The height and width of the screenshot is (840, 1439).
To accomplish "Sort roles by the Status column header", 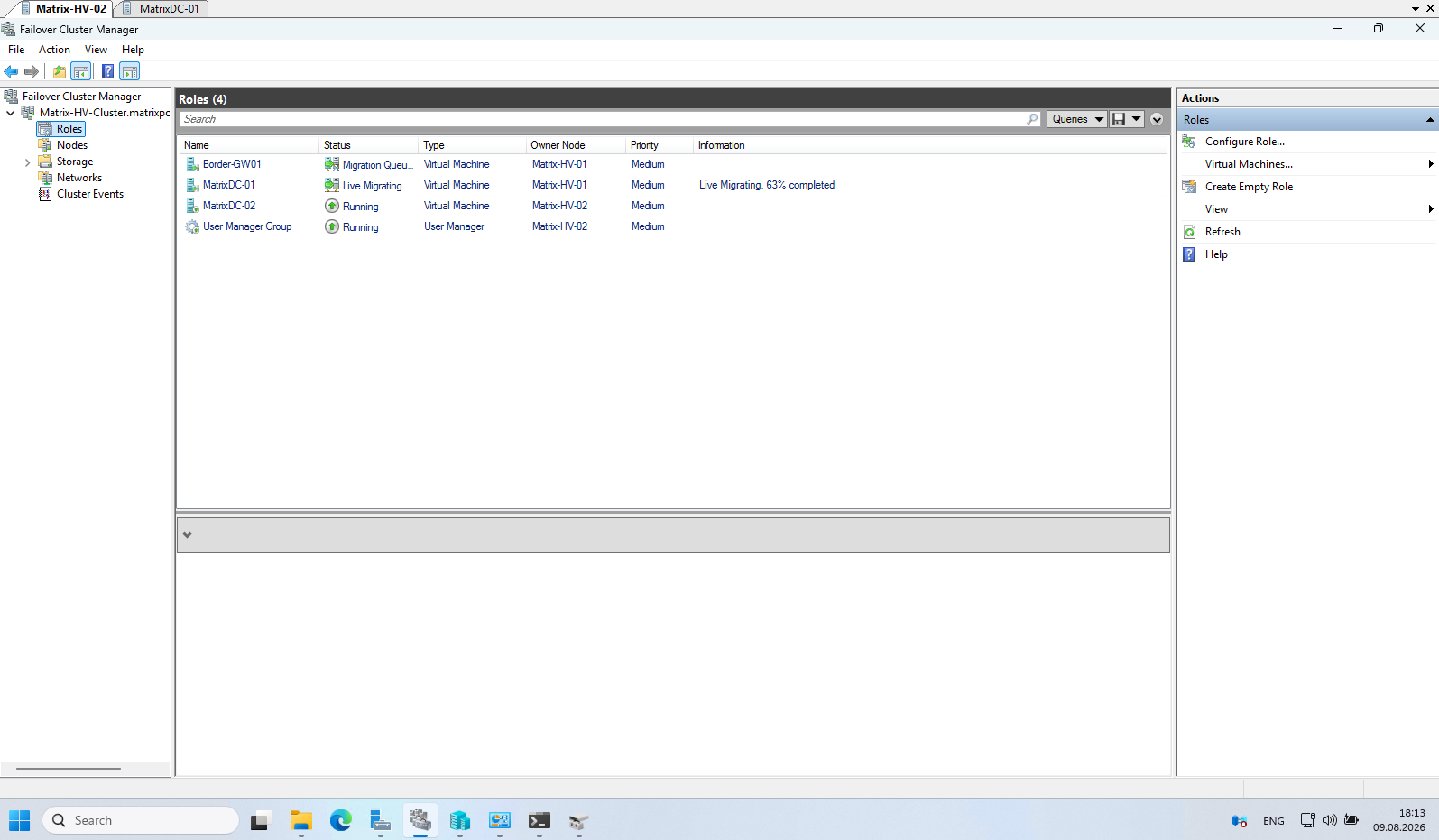I will [x=368, y=145].
